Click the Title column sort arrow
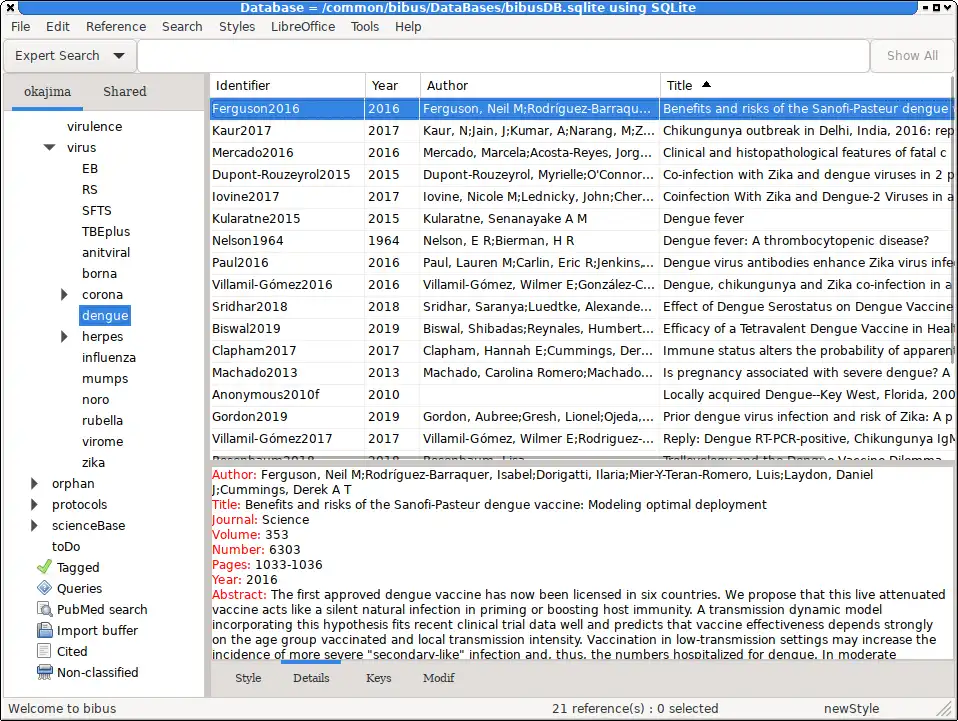Image resolution: width=958 pixels, height=721 pixels. [x=707, y=85]
